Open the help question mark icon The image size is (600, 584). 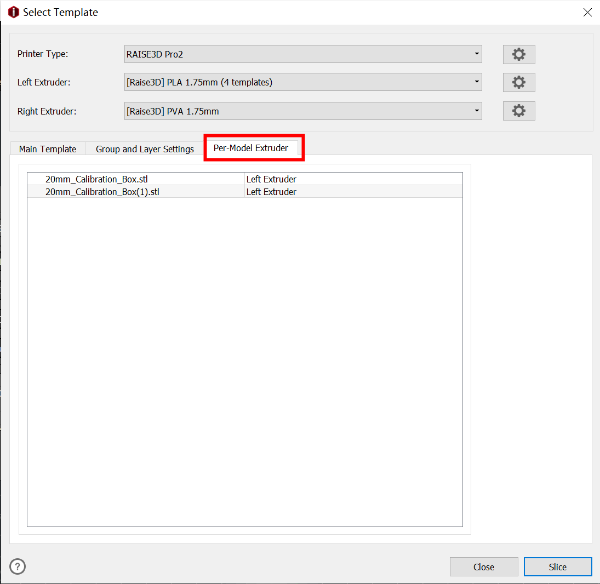tap(17, 566)
